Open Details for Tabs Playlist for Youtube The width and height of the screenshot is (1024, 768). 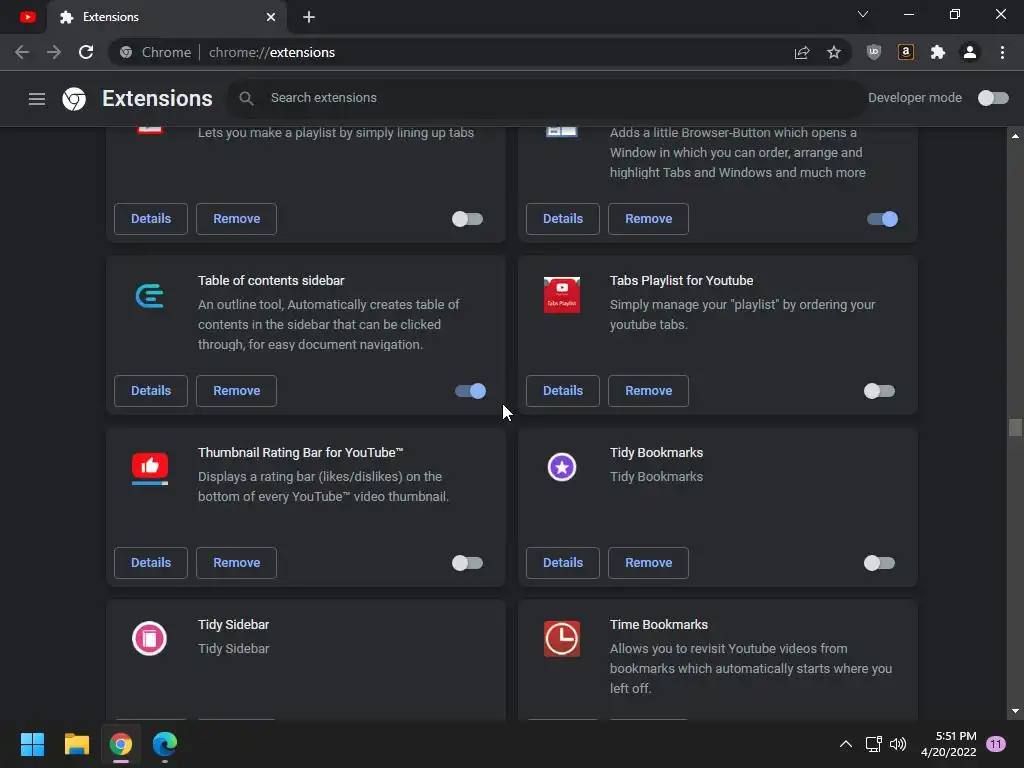tap(563, 391)
